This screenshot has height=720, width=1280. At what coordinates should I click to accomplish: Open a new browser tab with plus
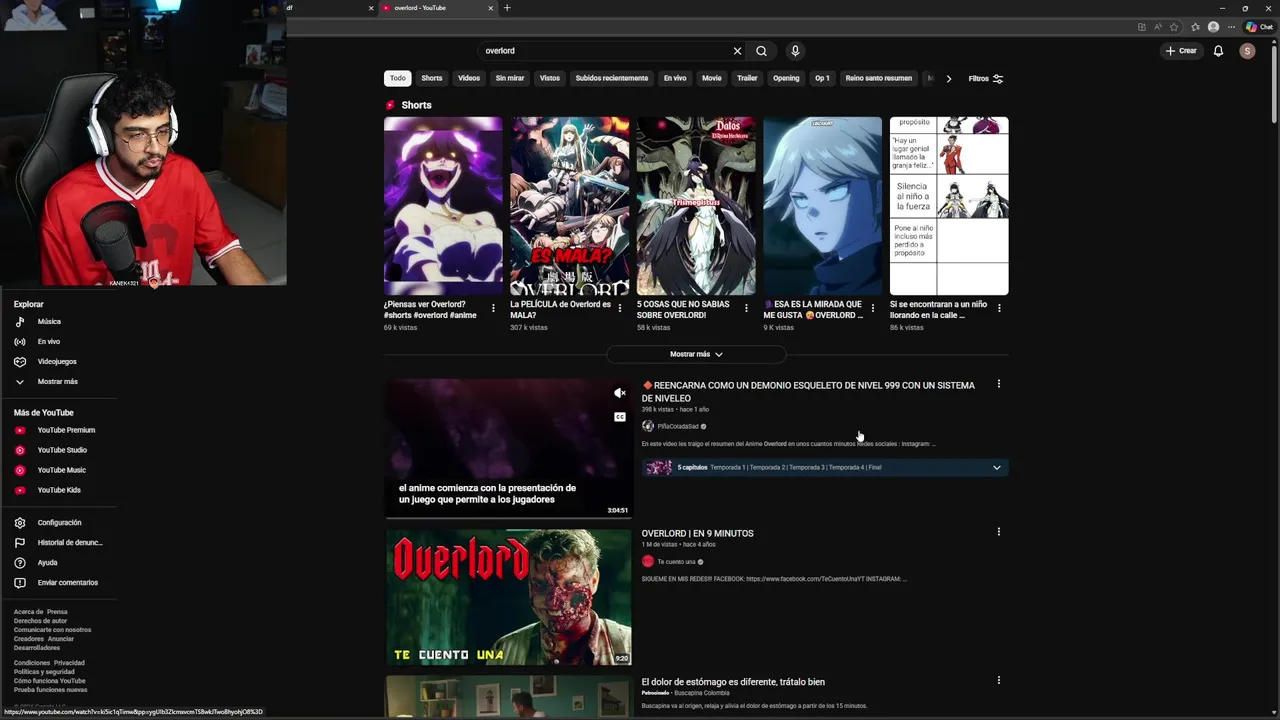click(507, 8)
